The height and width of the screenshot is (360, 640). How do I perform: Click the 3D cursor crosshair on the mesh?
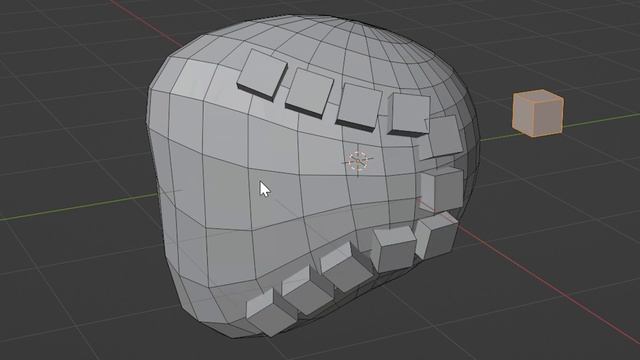(358, 161)
